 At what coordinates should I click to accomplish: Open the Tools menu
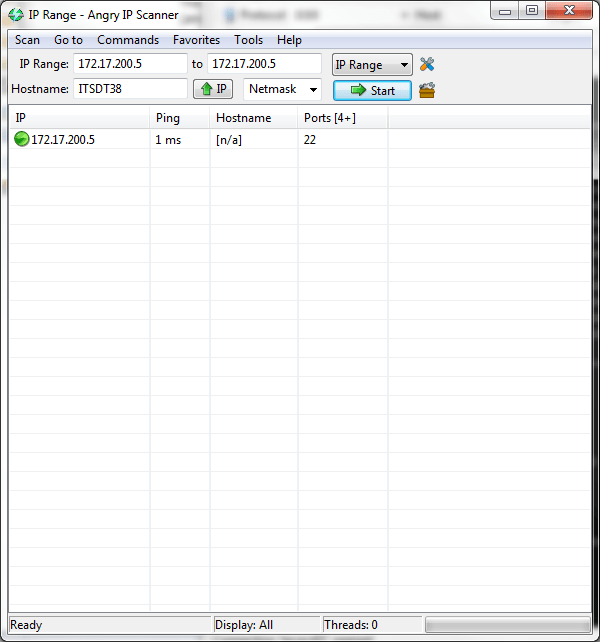(248, 40)
